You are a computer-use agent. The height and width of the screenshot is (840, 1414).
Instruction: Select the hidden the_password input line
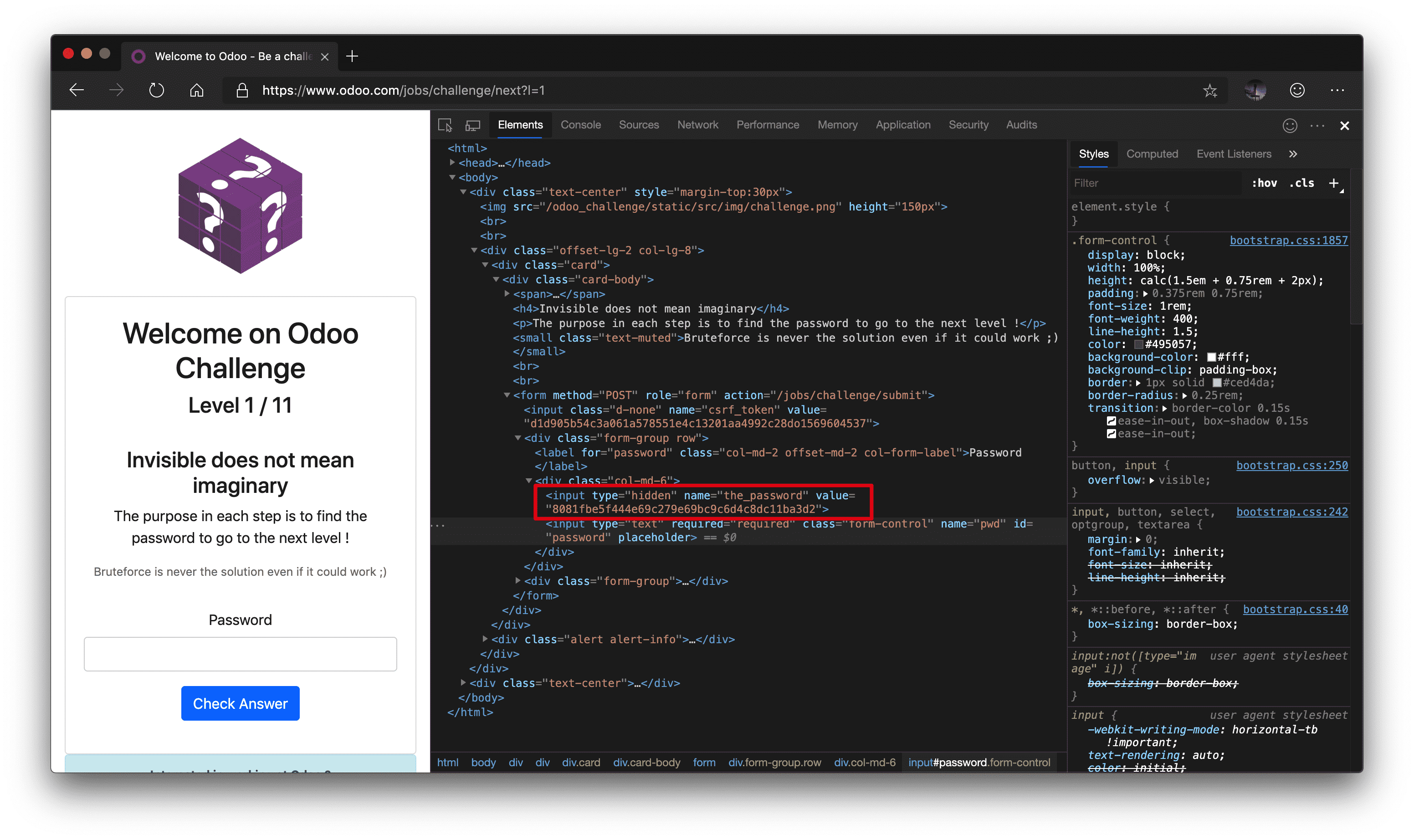click(702, 502)
